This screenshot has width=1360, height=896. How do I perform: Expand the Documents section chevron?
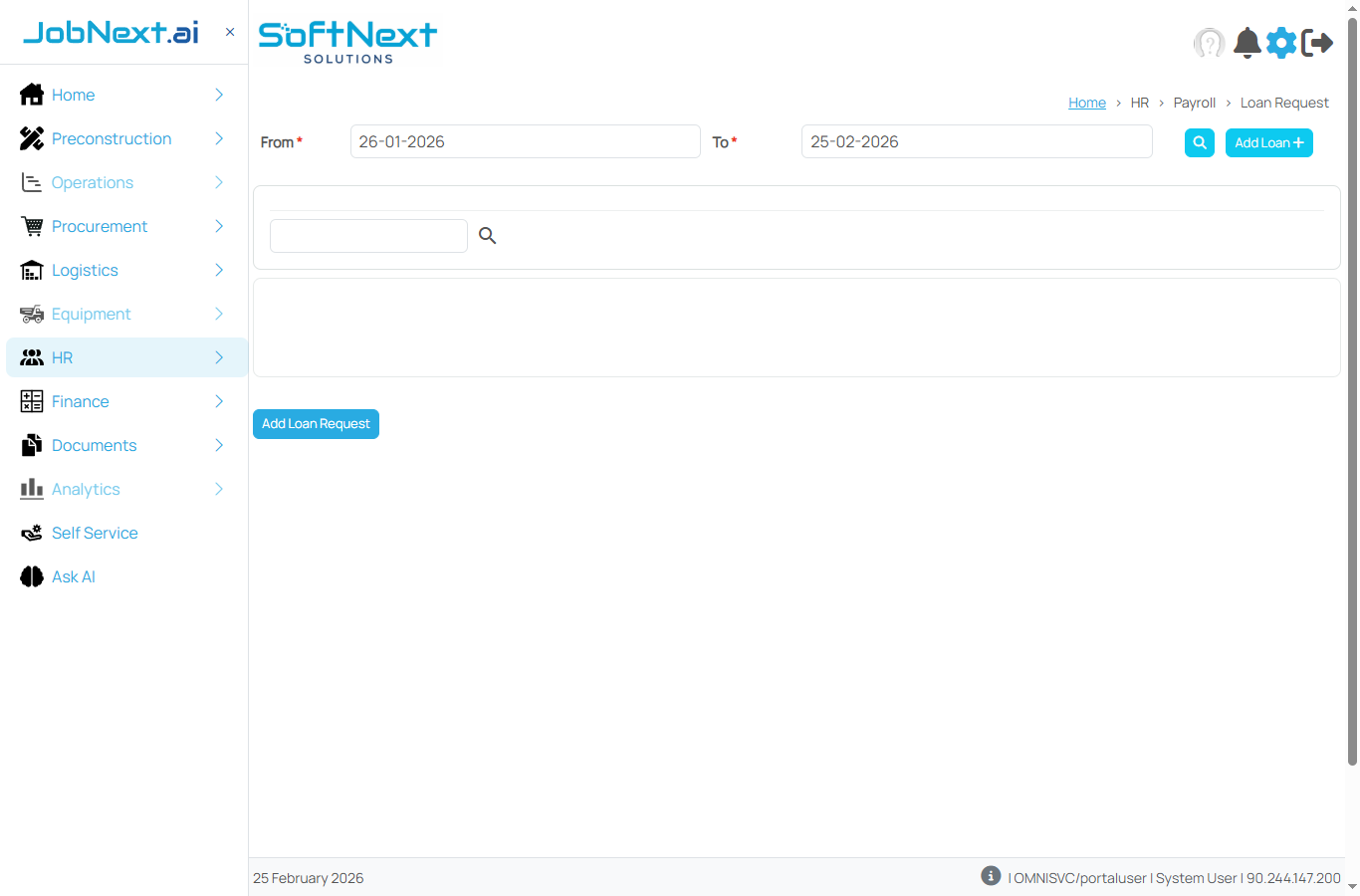pyautogui.click(x=218, y=445)
